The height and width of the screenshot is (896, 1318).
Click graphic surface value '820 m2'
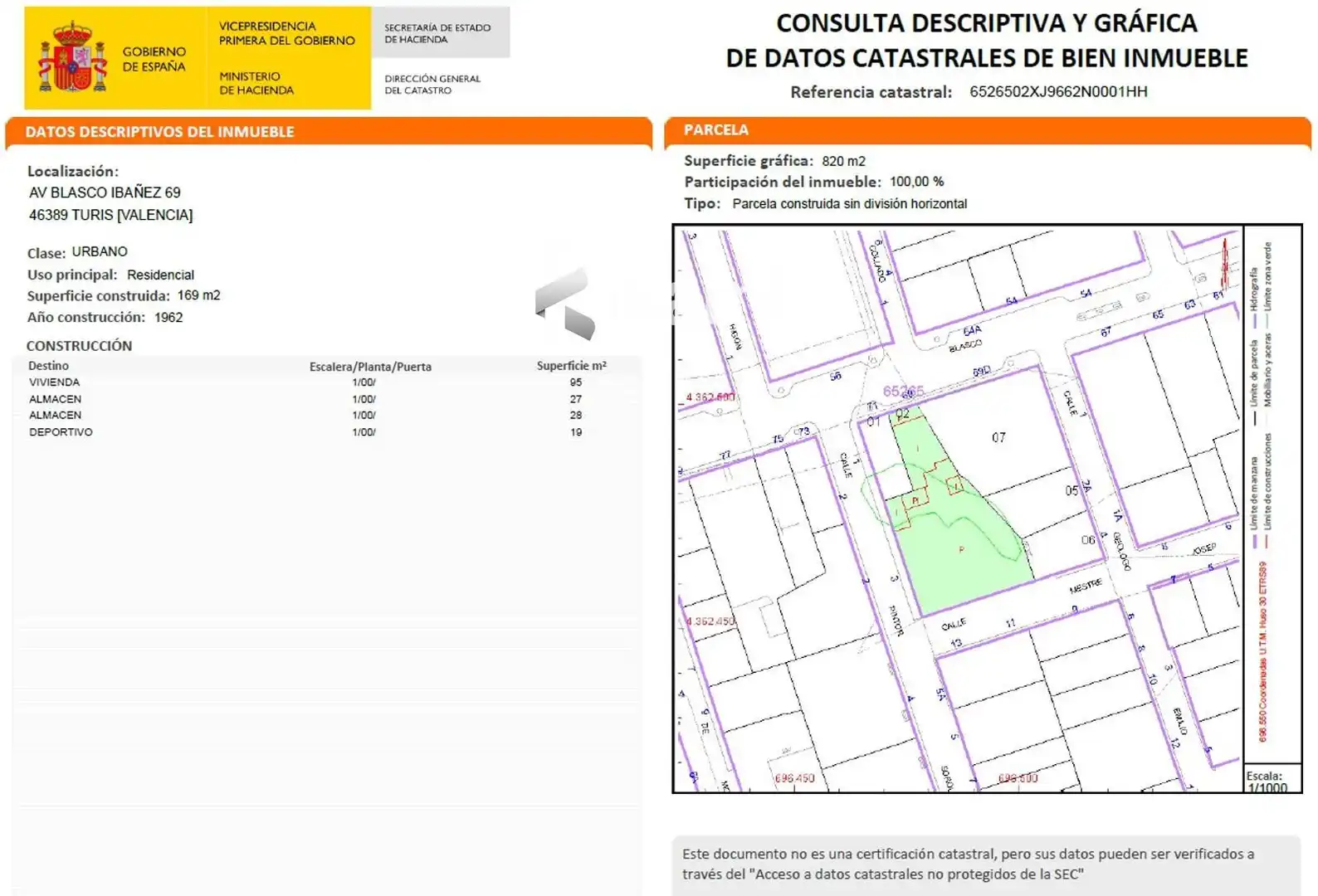(844, 161)
